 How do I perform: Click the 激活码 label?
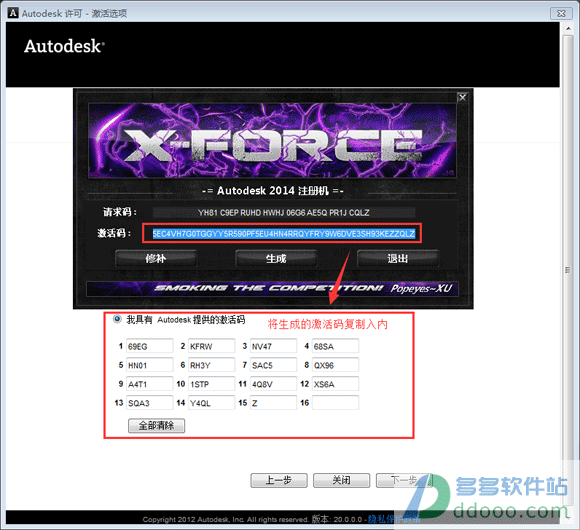(114, 233)
